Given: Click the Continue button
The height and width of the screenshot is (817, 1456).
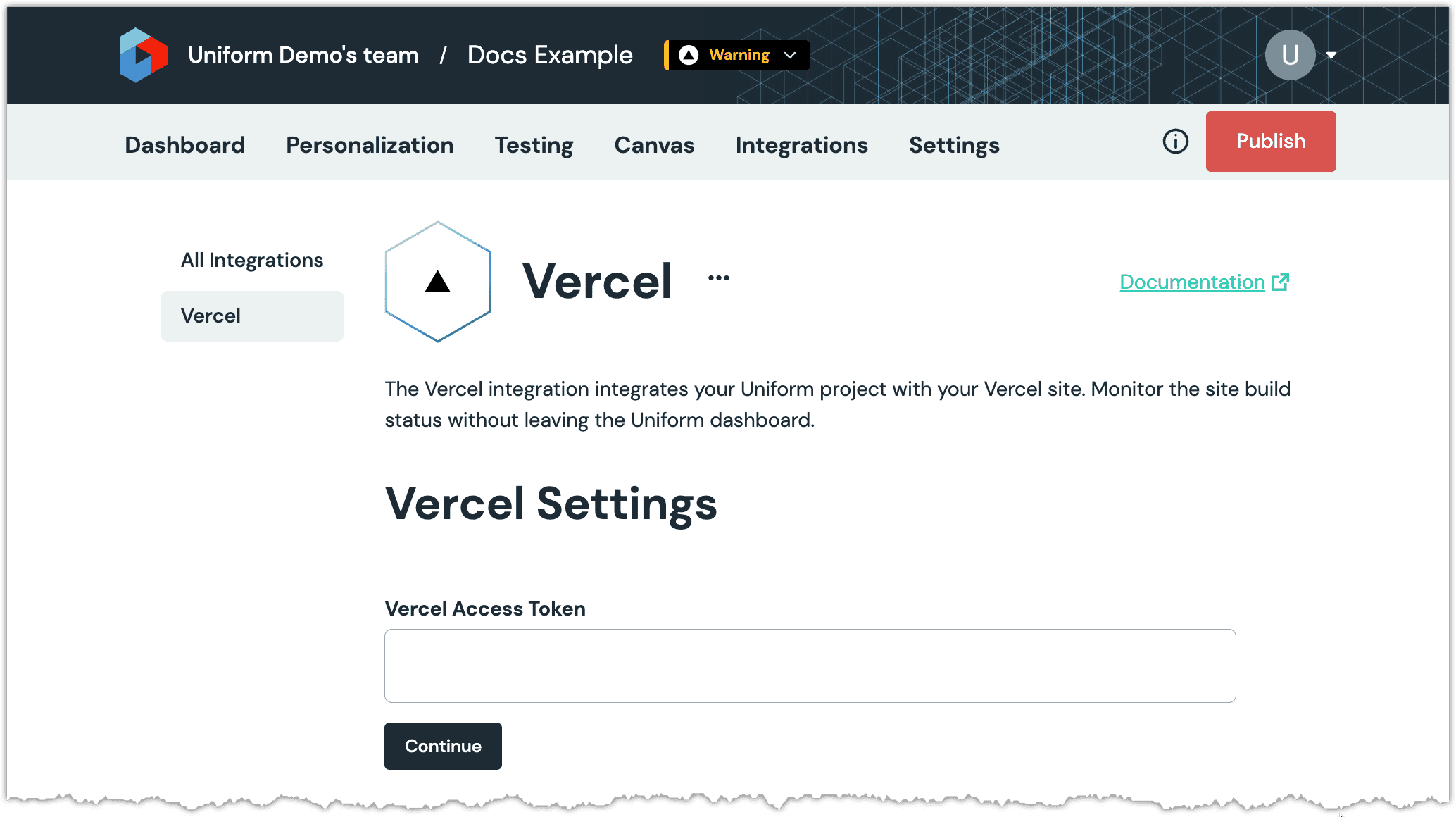Looking at the screenshot, I should click(x=442, y=746).
